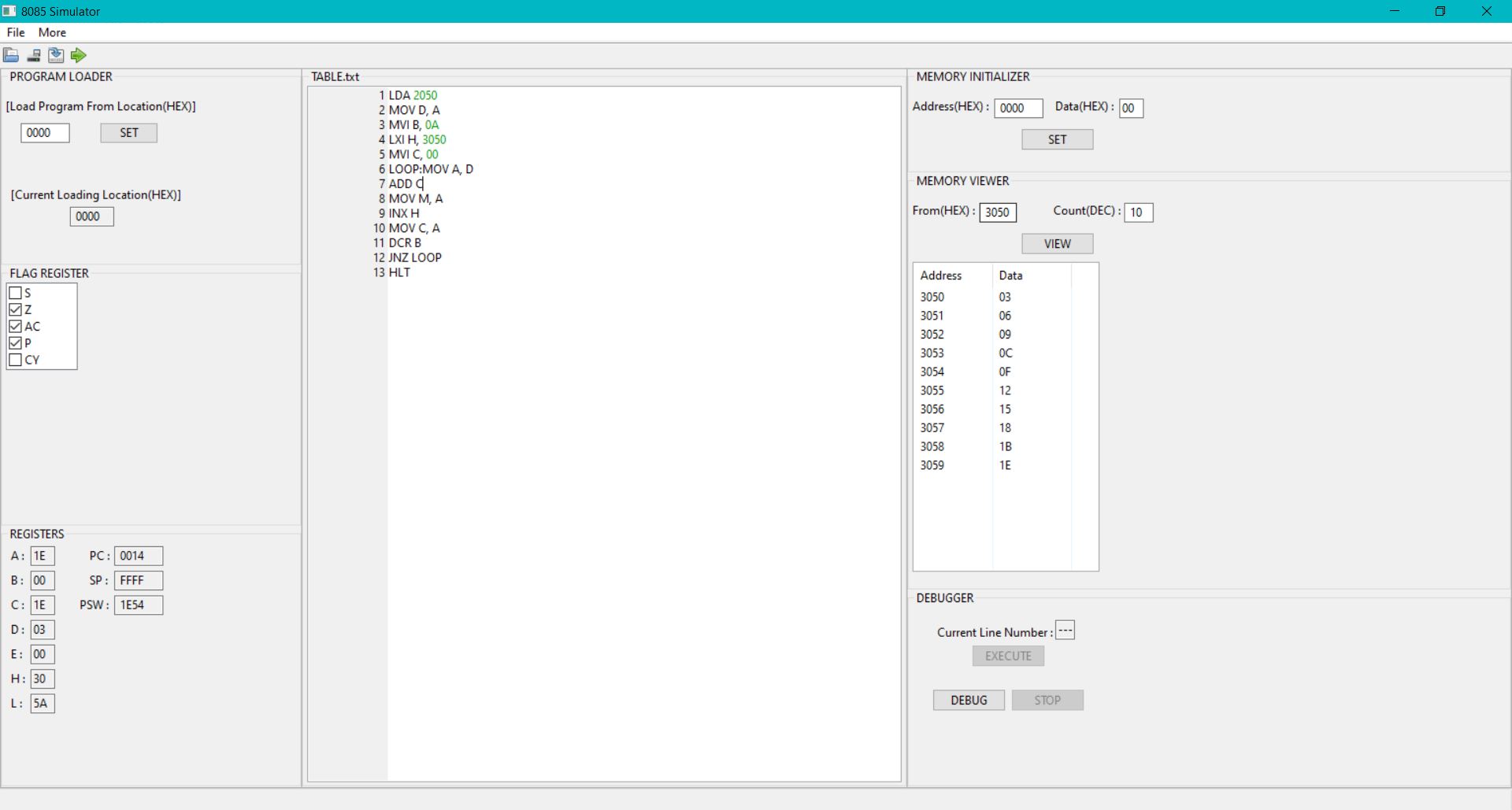Start debugging with the DEBUG button

(x=969, y=700)
